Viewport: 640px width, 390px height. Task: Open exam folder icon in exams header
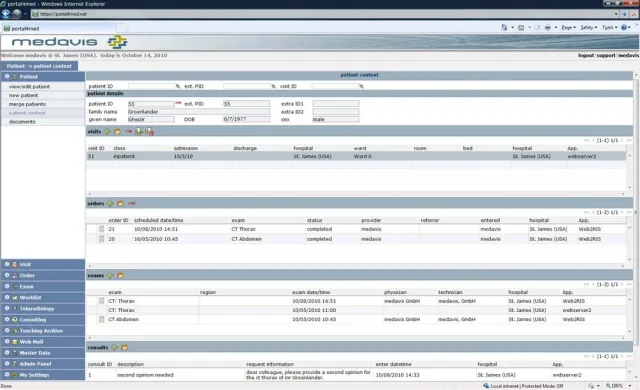coord(120,276)
